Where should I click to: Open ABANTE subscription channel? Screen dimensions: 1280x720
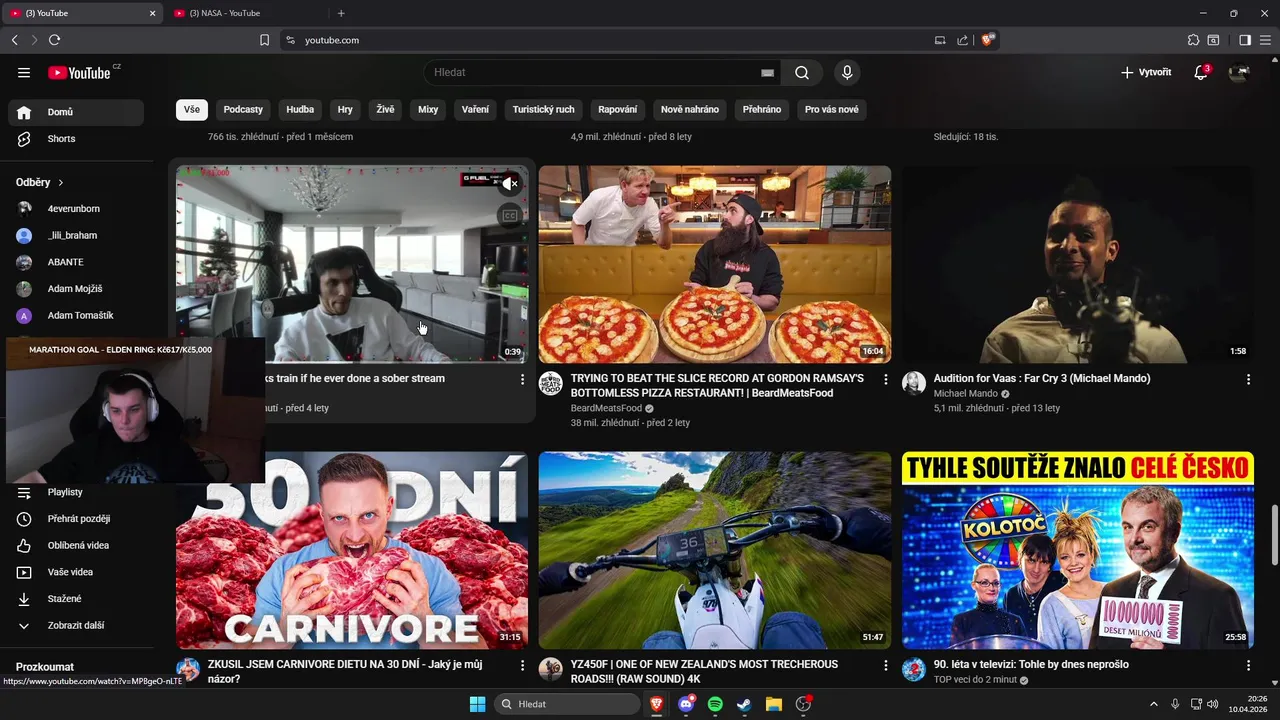point(76,262)
